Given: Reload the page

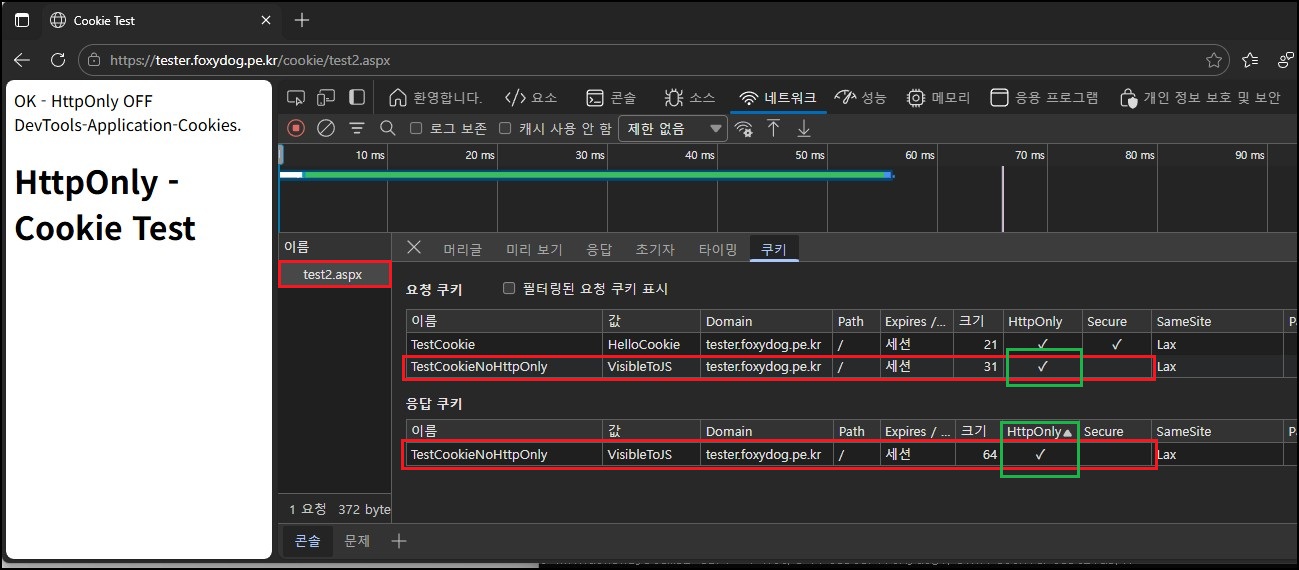Looking at the screenshot, I should (58, 60).
